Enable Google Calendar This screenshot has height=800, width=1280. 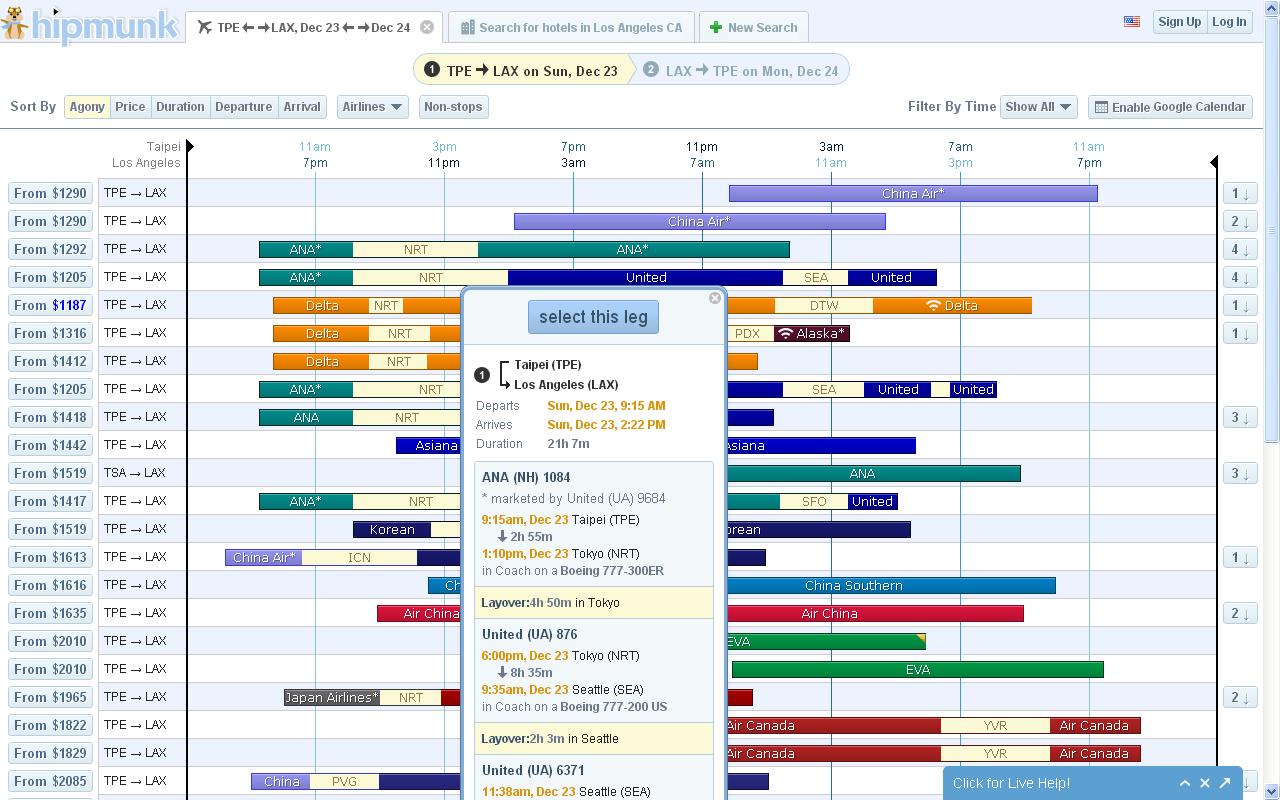(x=1170, y=107)
